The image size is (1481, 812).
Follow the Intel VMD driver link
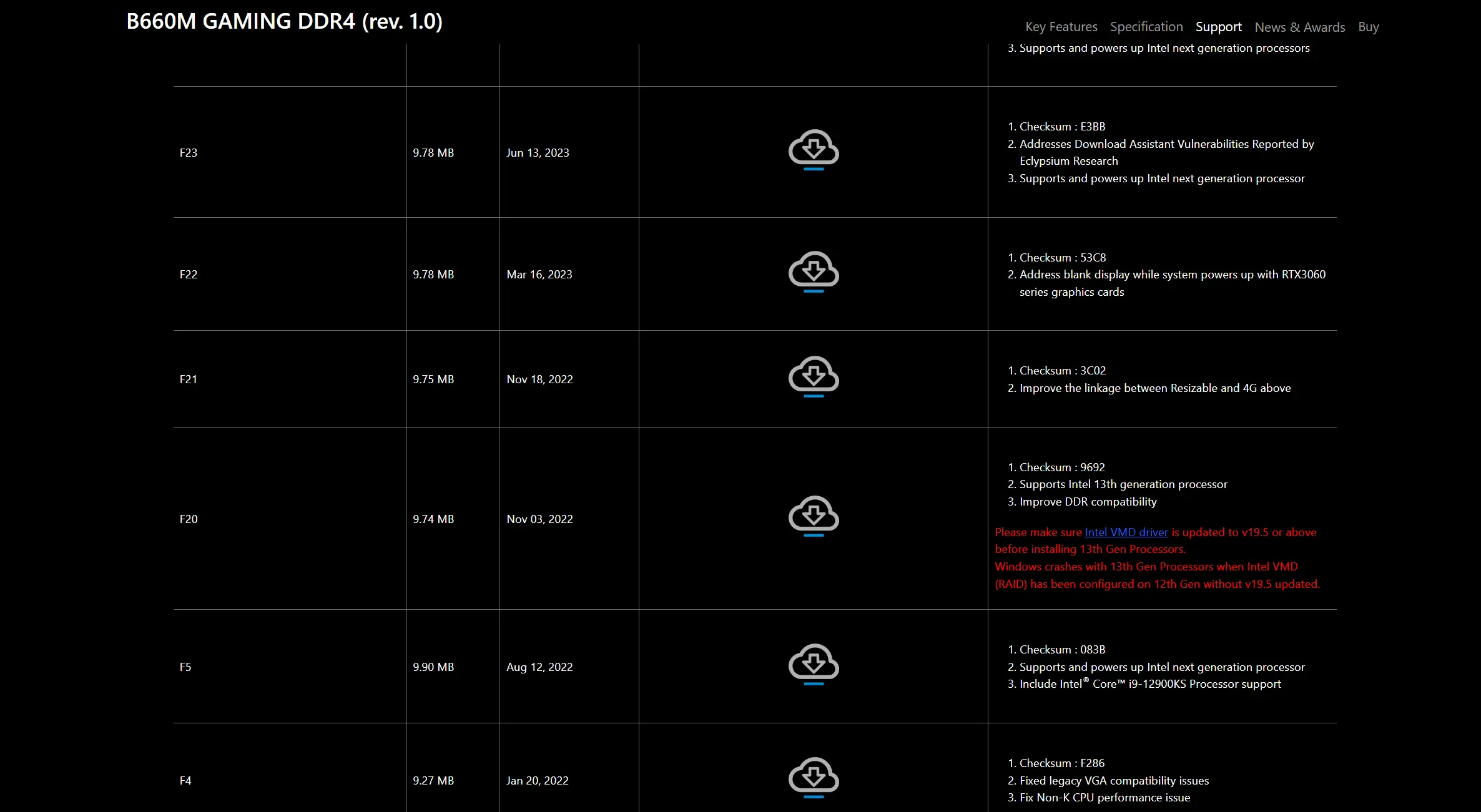pyautogui.click(x=1126, y=532)
